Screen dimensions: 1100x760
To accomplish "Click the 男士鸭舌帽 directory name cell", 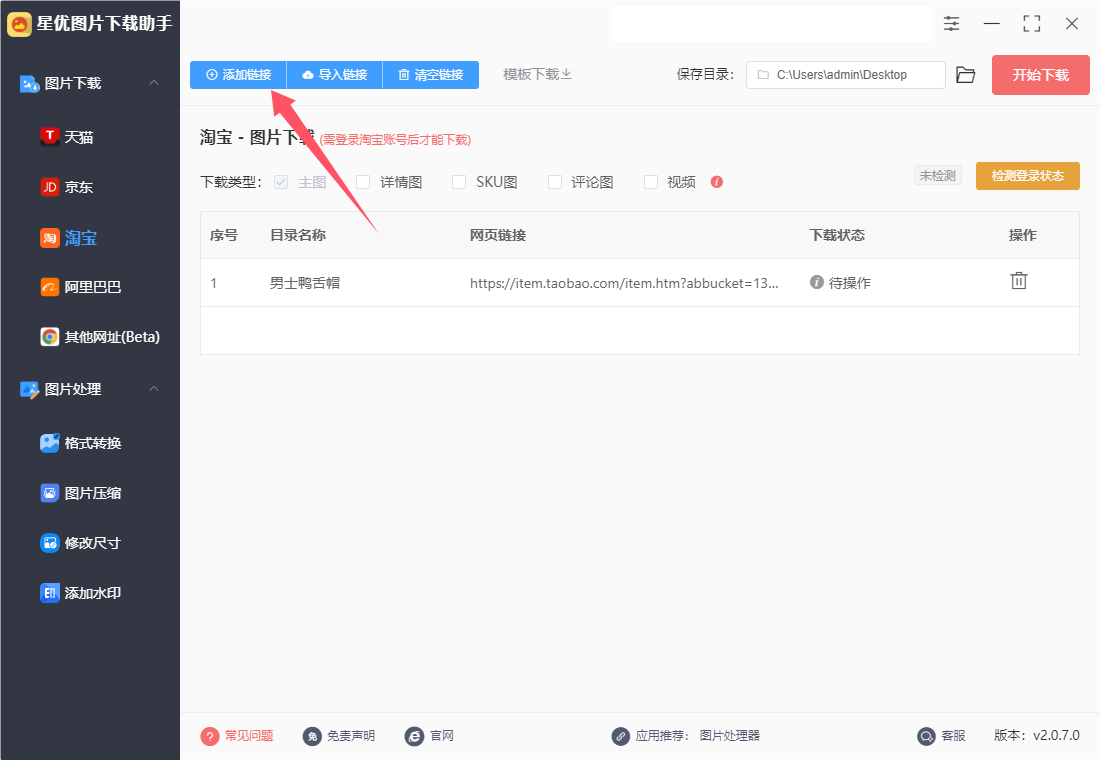I will pyautogui.click(x=305, y=283).
